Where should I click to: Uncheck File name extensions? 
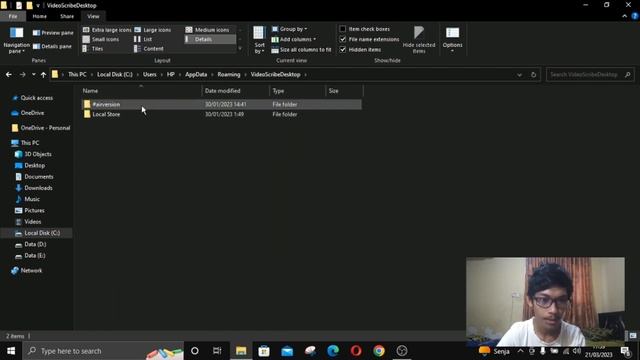coord(369,39)
